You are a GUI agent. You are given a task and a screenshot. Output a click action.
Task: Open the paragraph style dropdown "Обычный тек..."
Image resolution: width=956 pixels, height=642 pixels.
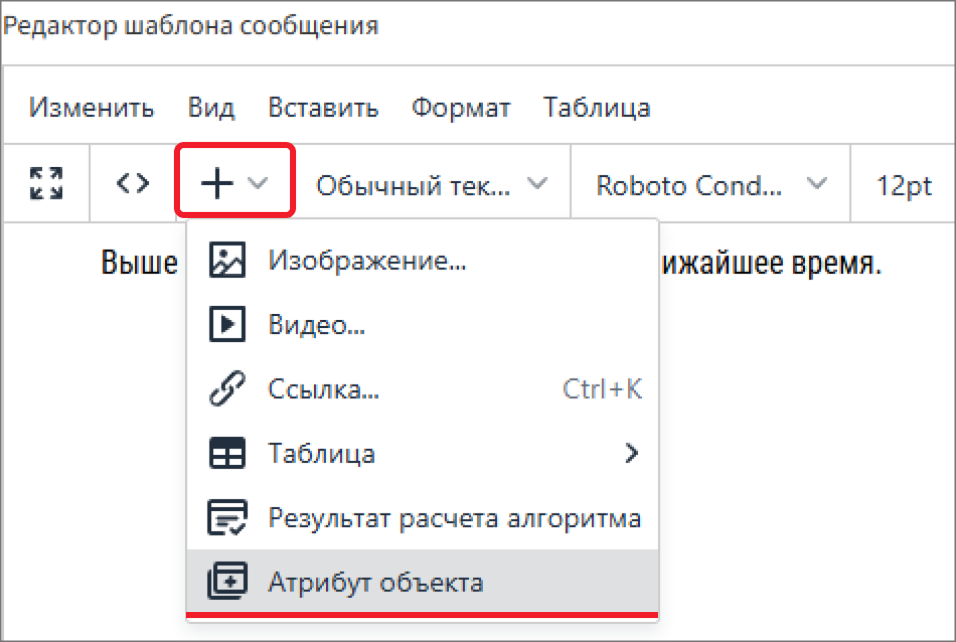click(x=432, y=184)
